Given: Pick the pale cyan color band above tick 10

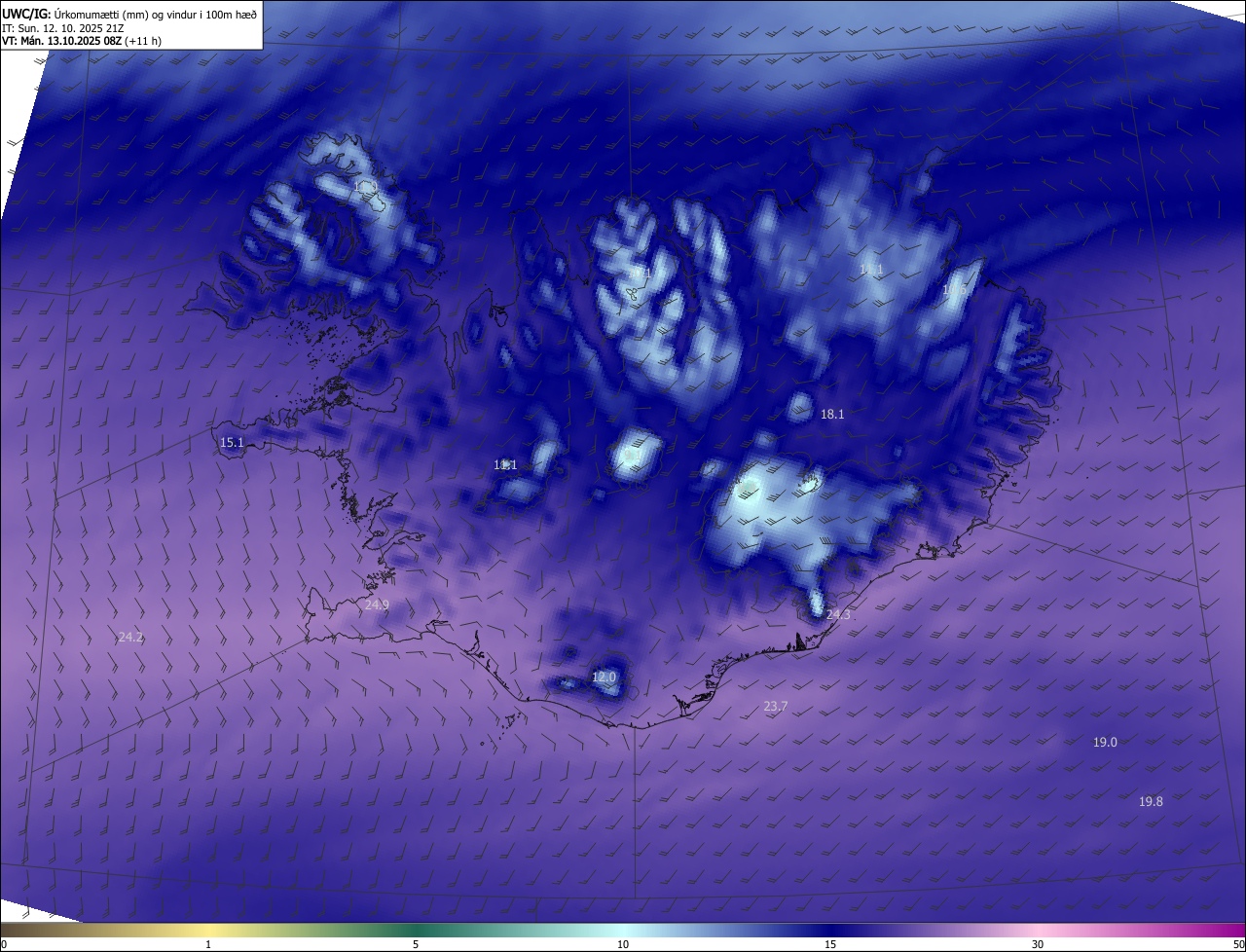Looking at the screenshot, I should click(623, 931).
